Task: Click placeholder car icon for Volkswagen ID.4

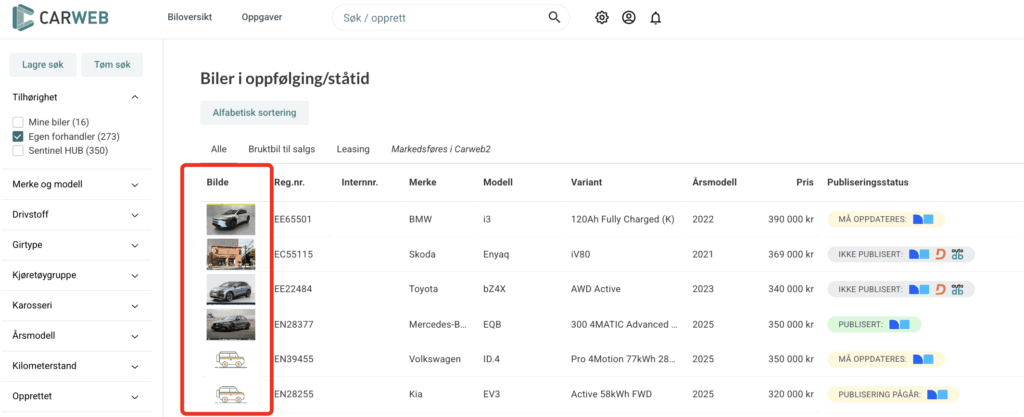Action: [230, 359]
